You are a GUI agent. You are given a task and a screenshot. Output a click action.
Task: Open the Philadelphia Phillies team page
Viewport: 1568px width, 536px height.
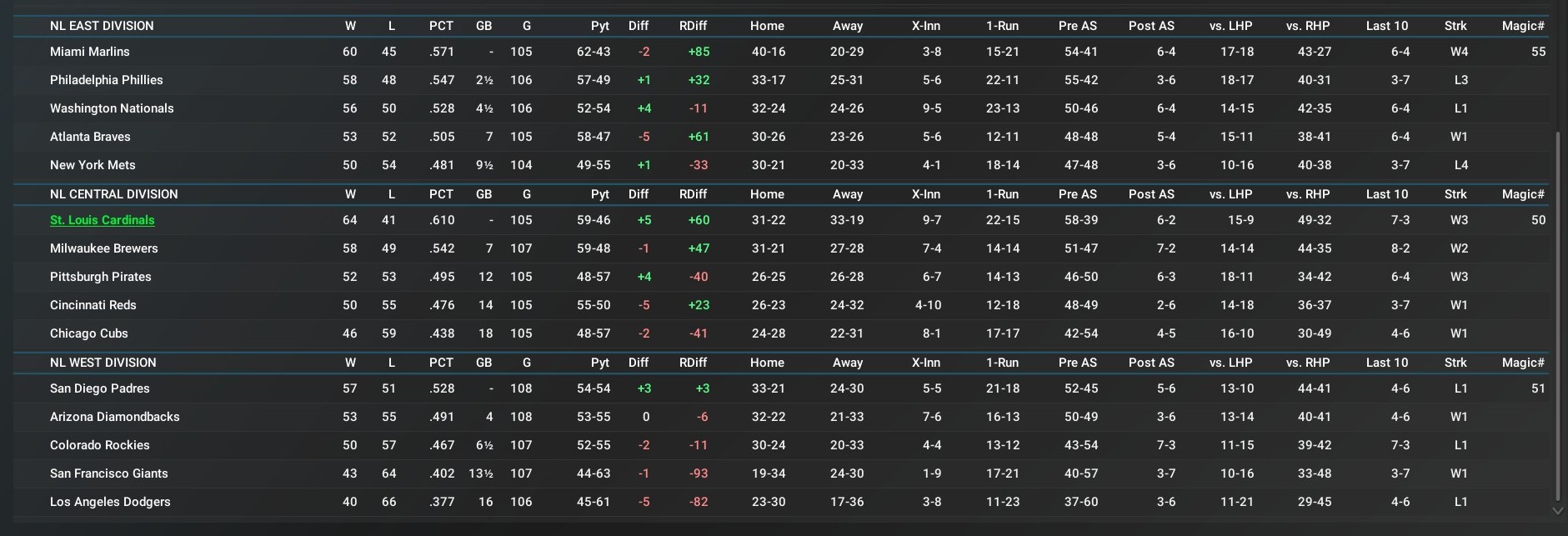pyautogui.click(x=107, y=80)
